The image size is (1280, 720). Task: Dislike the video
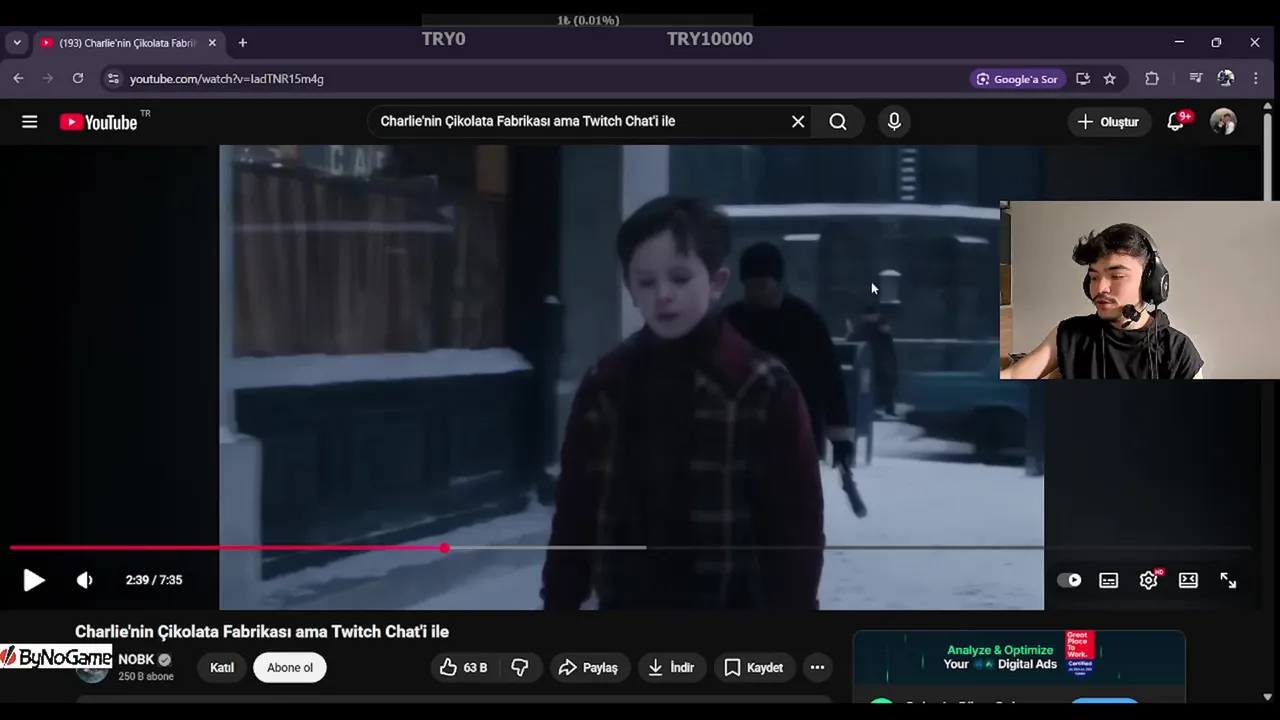coord(520,667)
